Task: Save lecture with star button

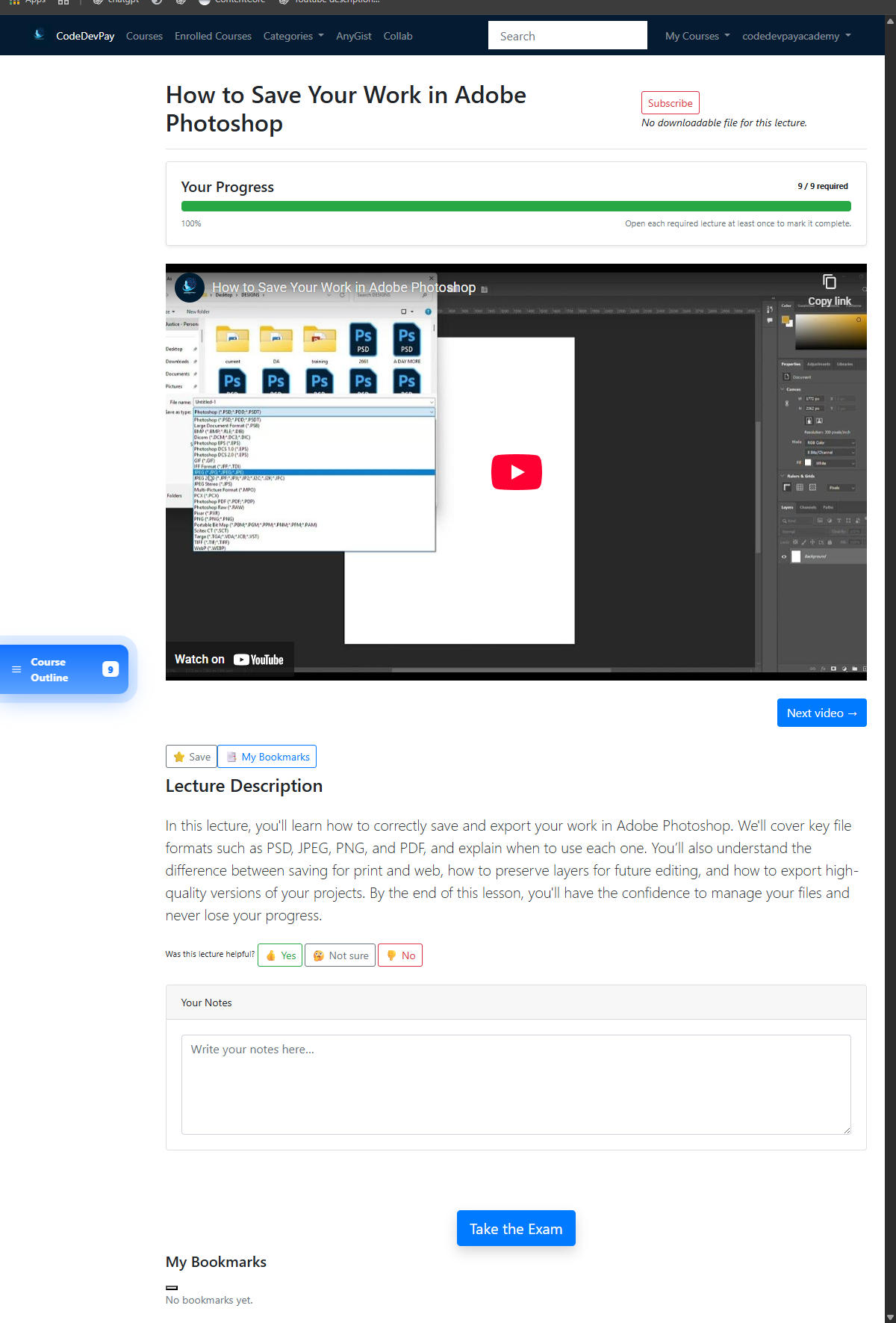Action: point(191,757)
